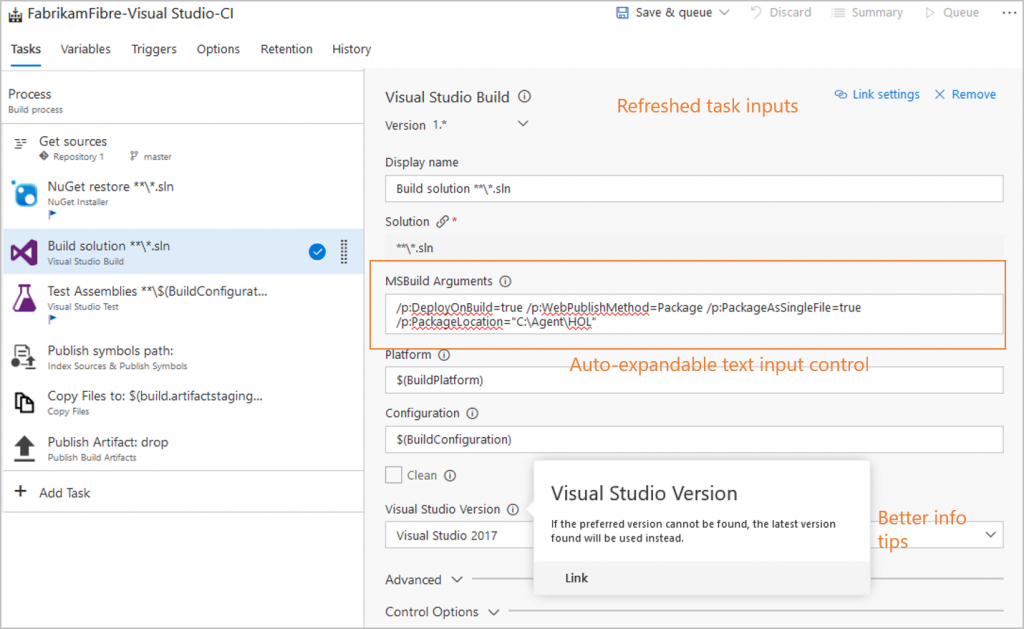Click the master branch icon
1024x629 pixels.
(133, 156)
